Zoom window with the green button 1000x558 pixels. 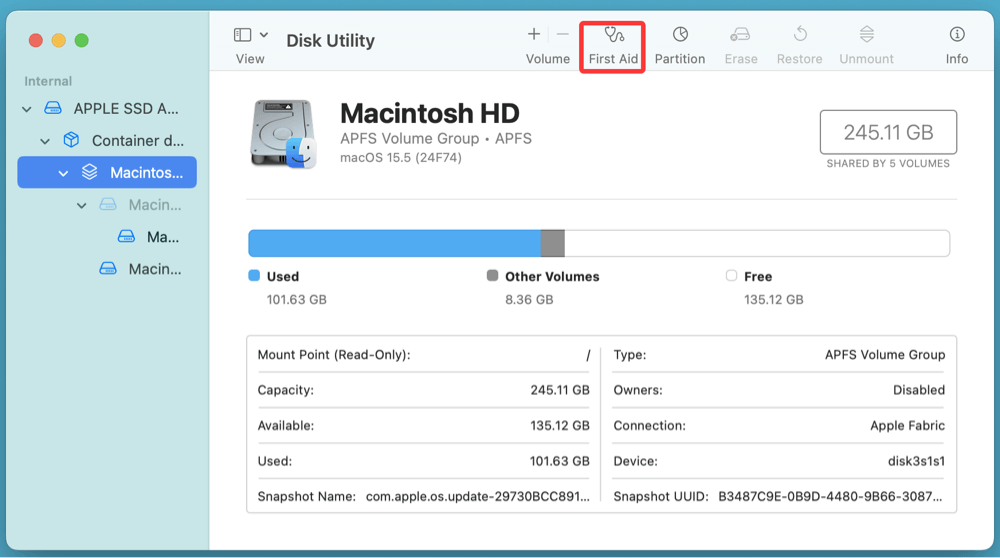82,41
